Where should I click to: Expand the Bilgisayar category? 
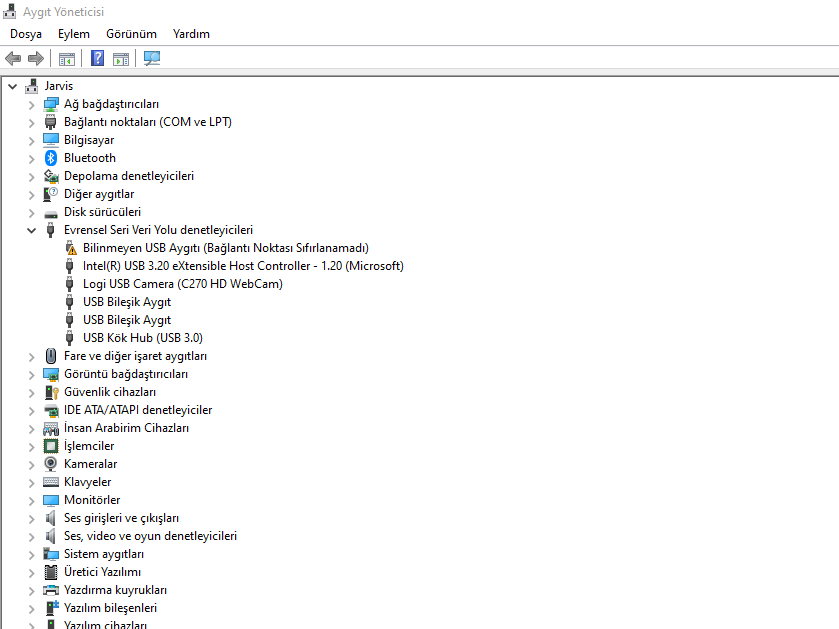32,141
